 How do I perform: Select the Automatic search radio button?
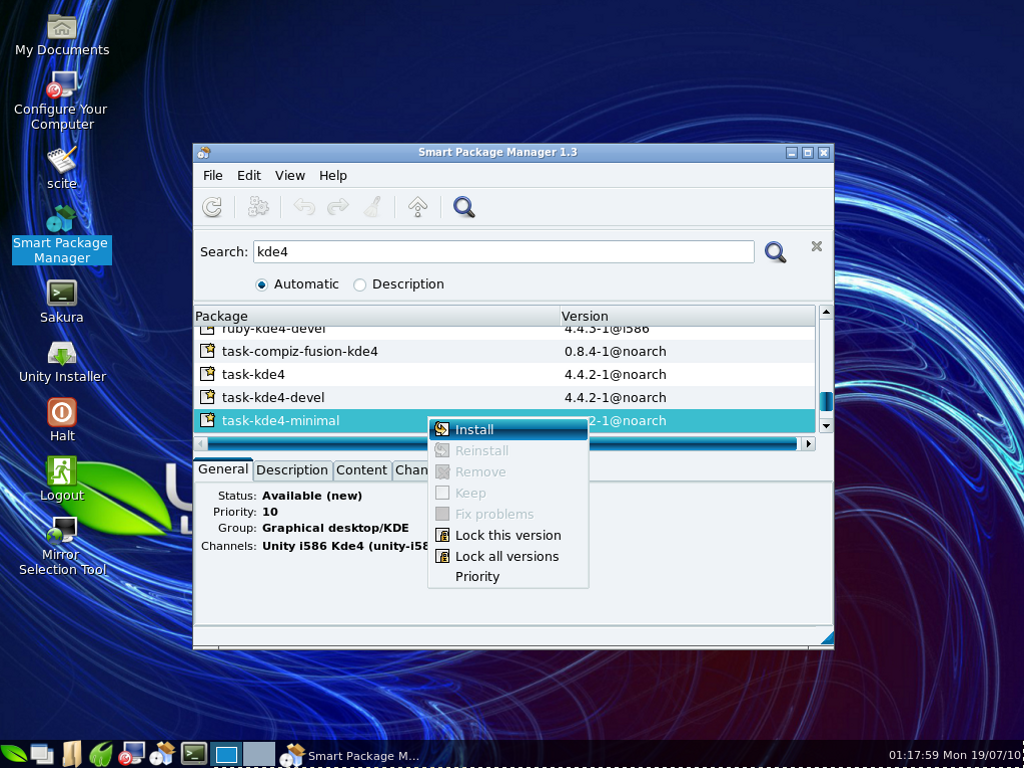click(261, 285)
